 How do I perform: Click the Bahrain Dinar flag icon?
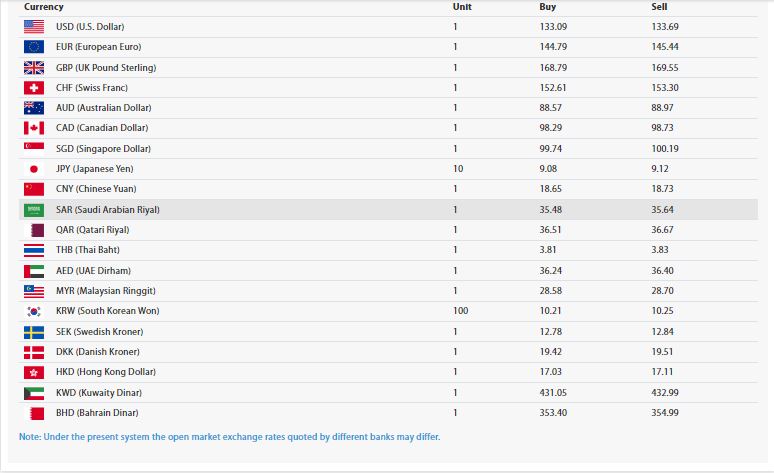tap(34, 413)
